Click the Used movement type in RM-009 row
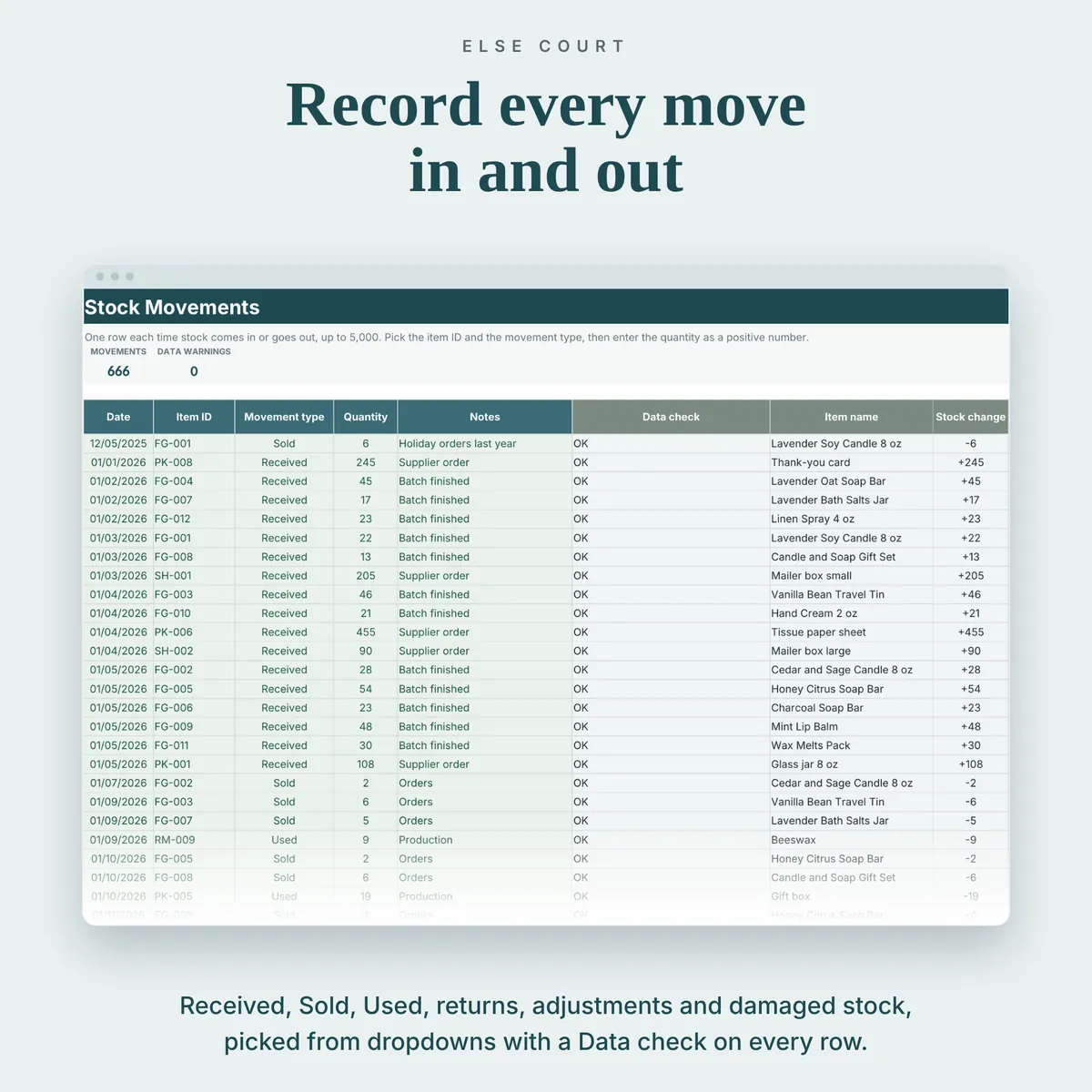The height and width of the screenshot is (1092, 1092). point(284,840)
